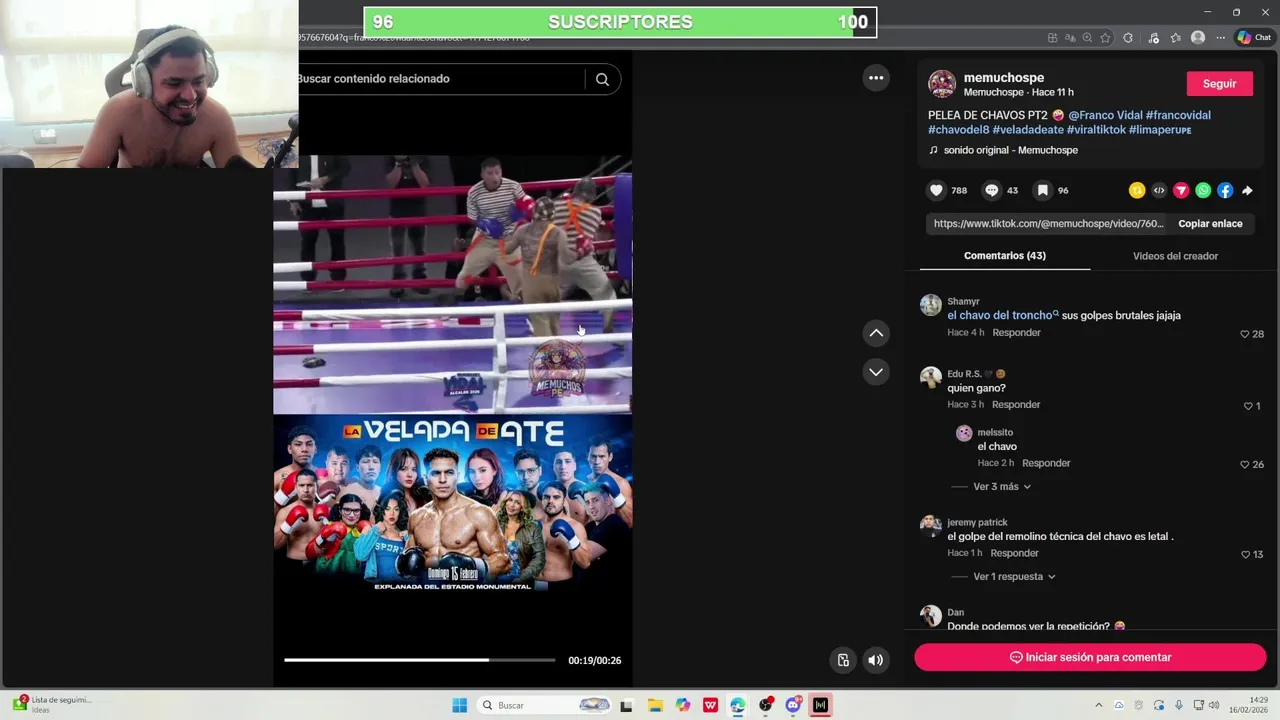
Task: Switch to the Comentarios (43) tab
Action: coord(1005,256)
